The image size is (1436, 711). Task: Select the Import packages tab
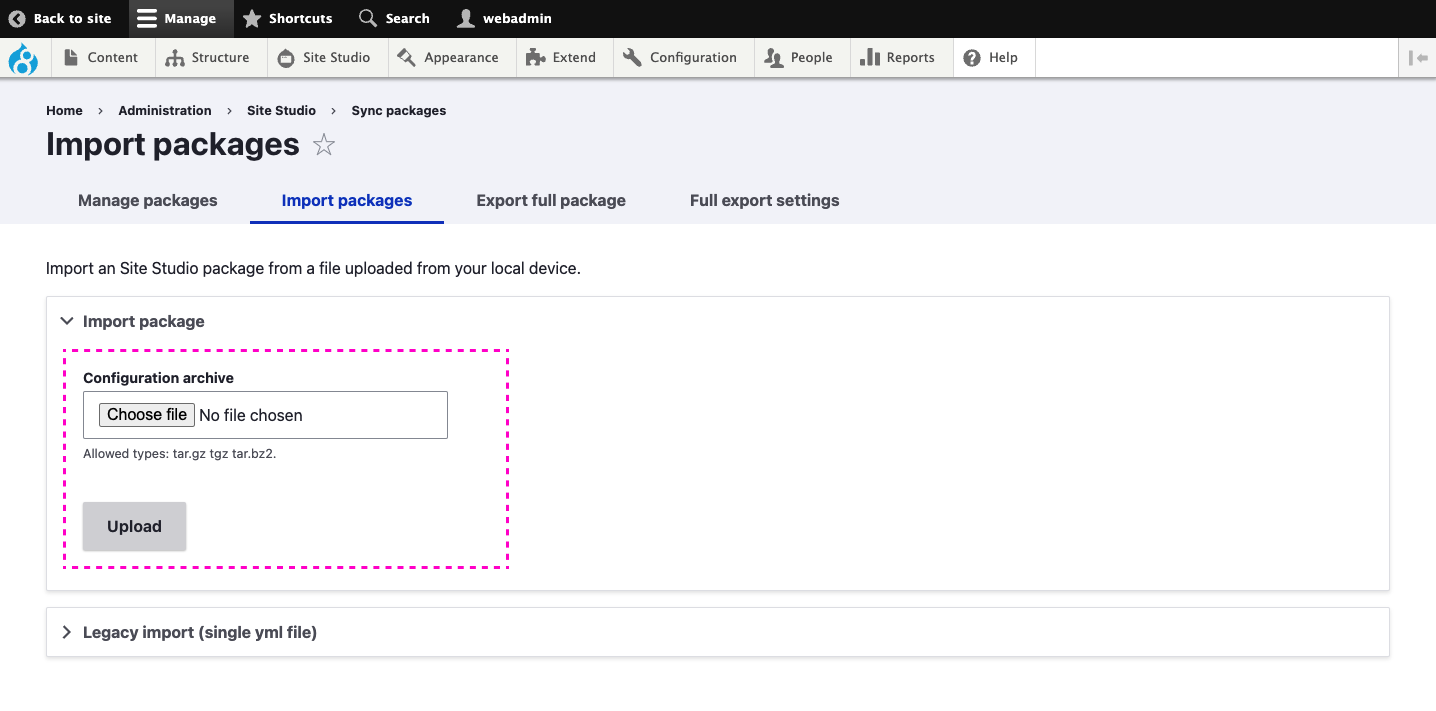347,200
